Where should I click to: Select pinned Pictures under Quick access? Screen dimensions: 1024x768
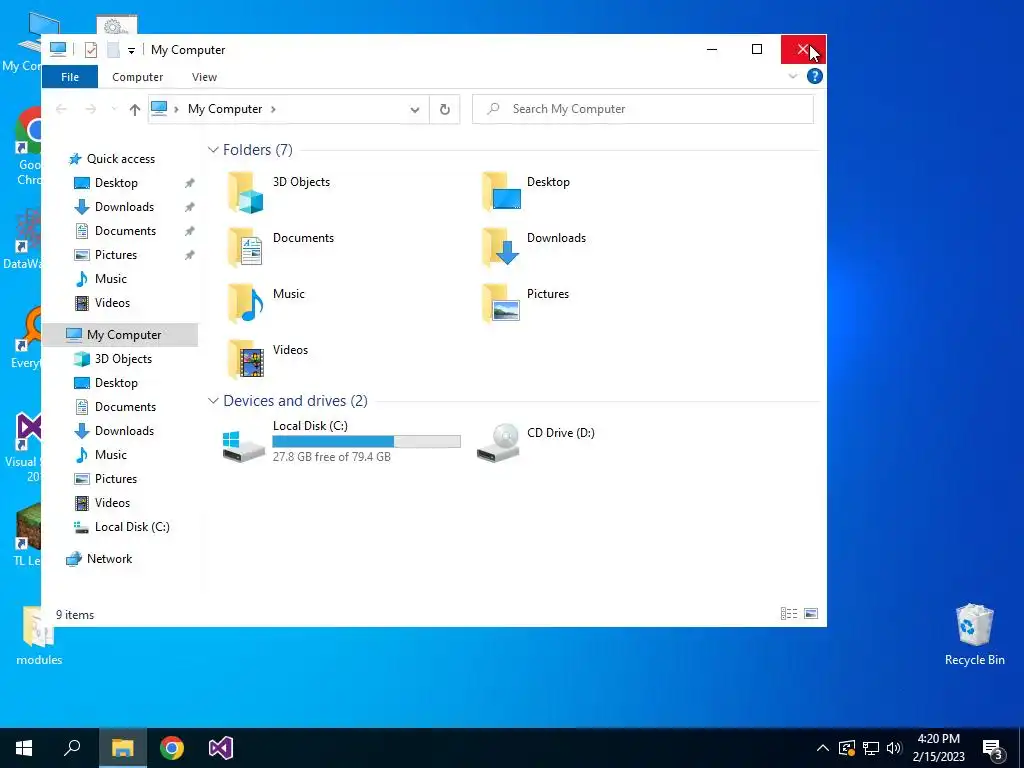(x=116, y=255)
